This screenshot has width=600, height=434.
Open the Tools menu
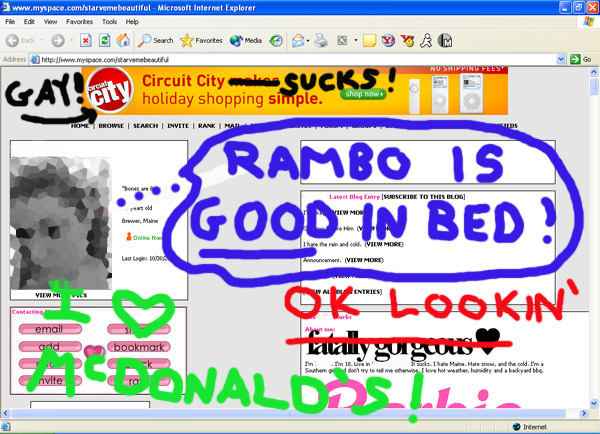(109, 22)
